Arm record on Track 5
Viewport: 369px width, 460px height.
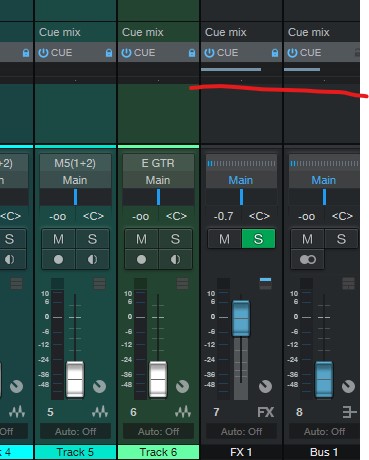coord(58,259)
